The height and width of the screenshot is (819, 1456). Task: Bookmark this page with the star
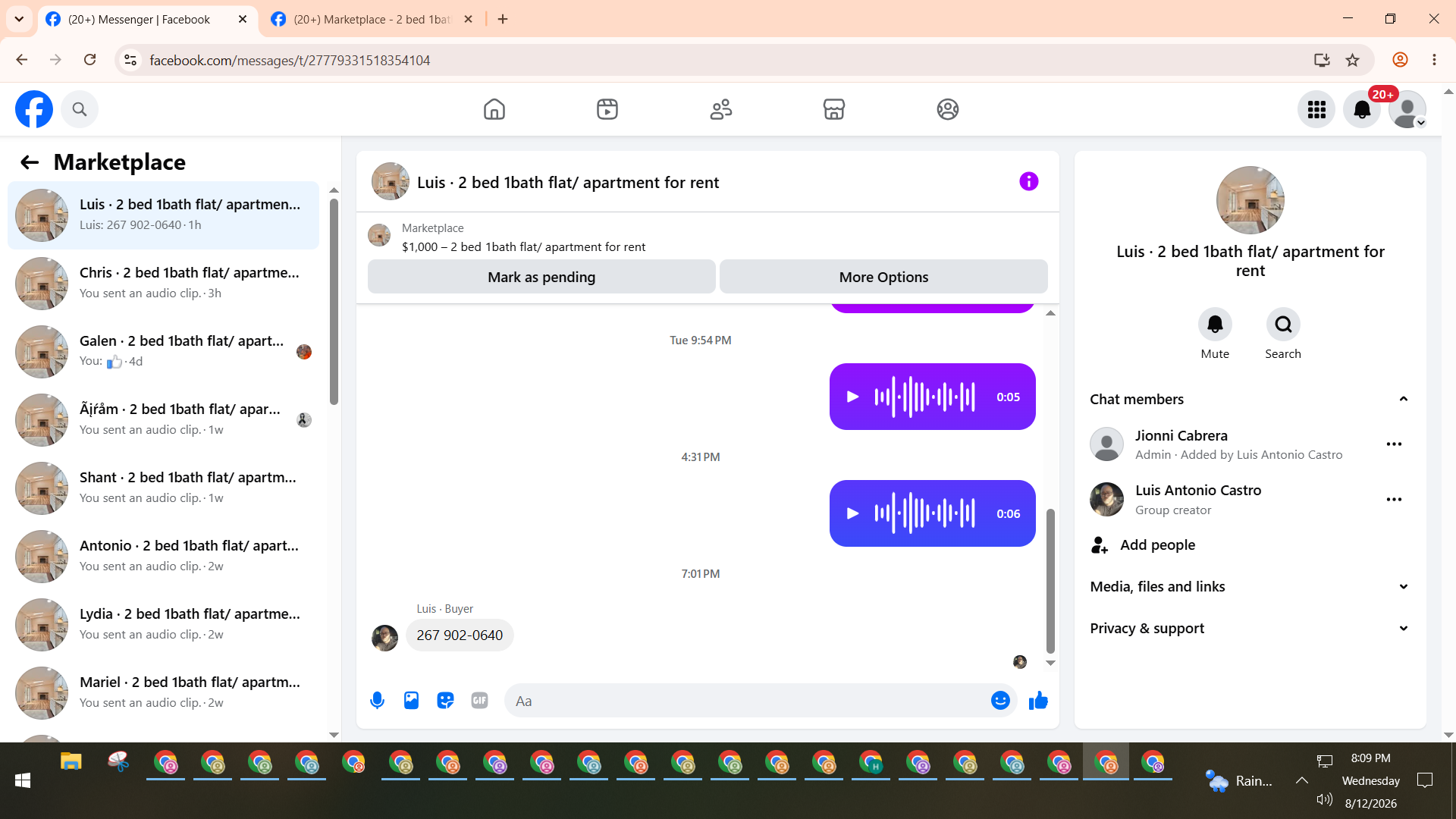1352,60
